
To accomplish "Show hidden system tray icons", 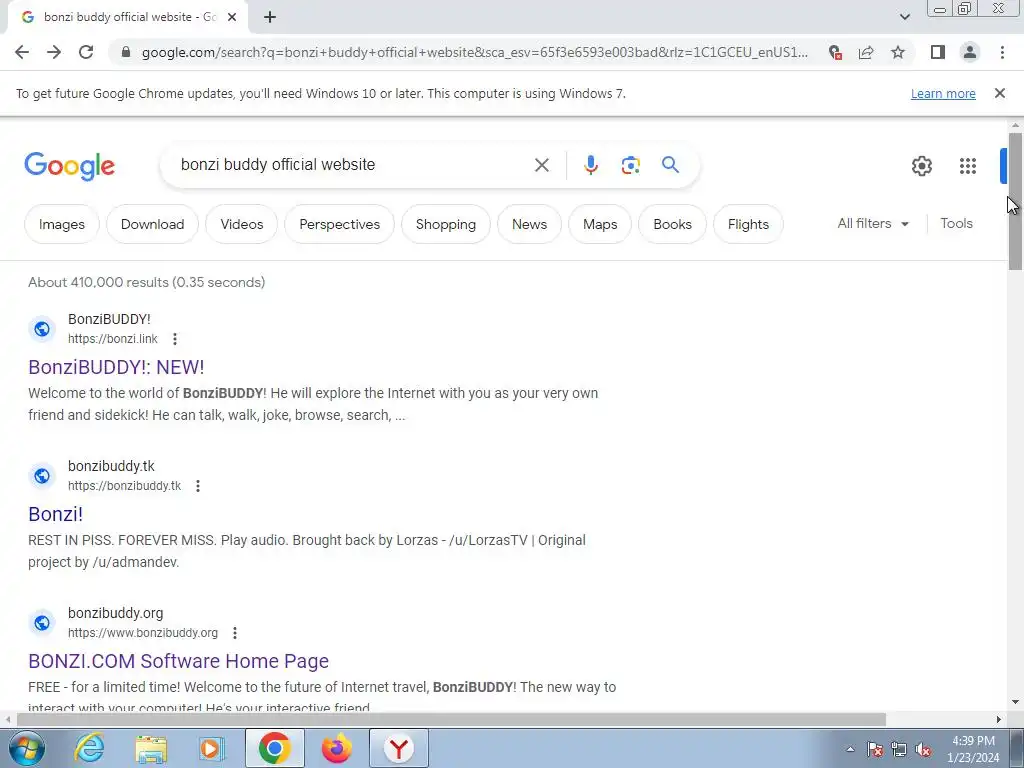I will pos(850,749).
